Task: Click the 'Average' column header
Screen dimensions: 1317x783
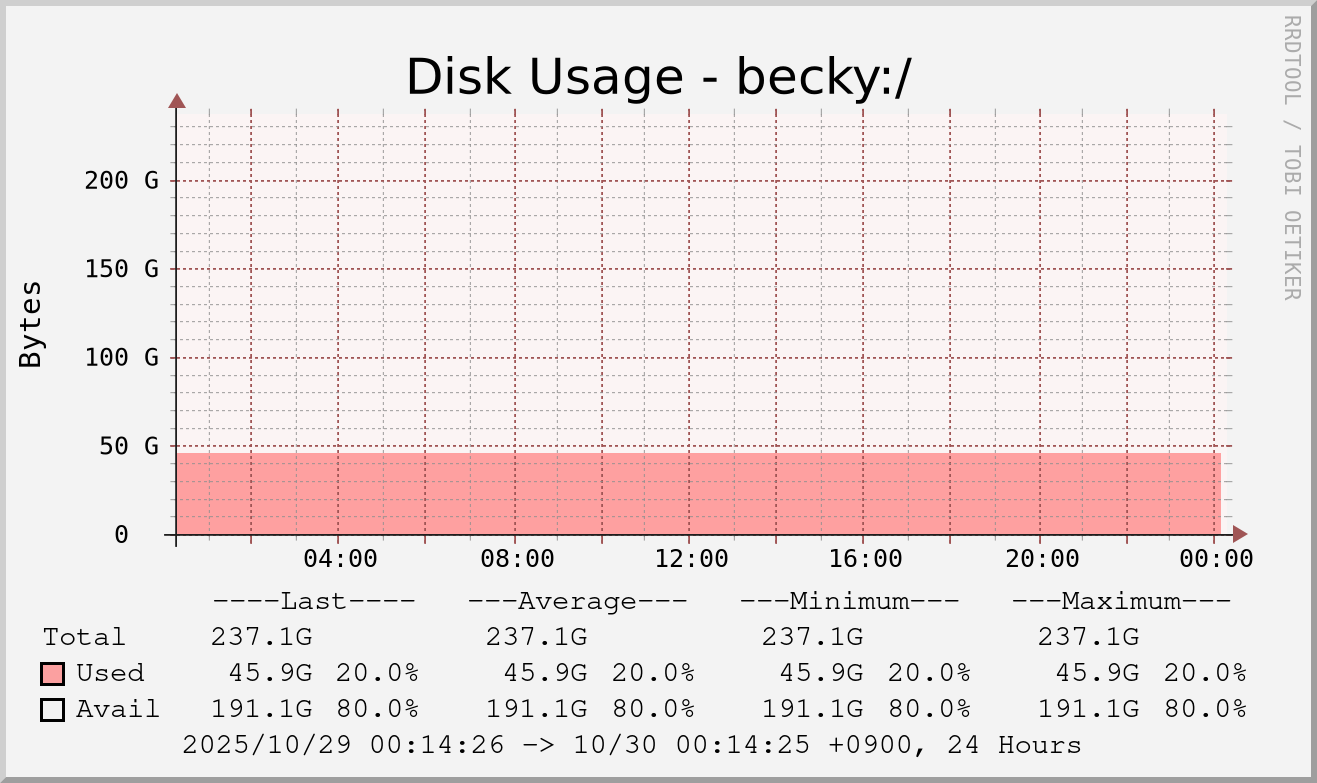Action: [577, 602]
